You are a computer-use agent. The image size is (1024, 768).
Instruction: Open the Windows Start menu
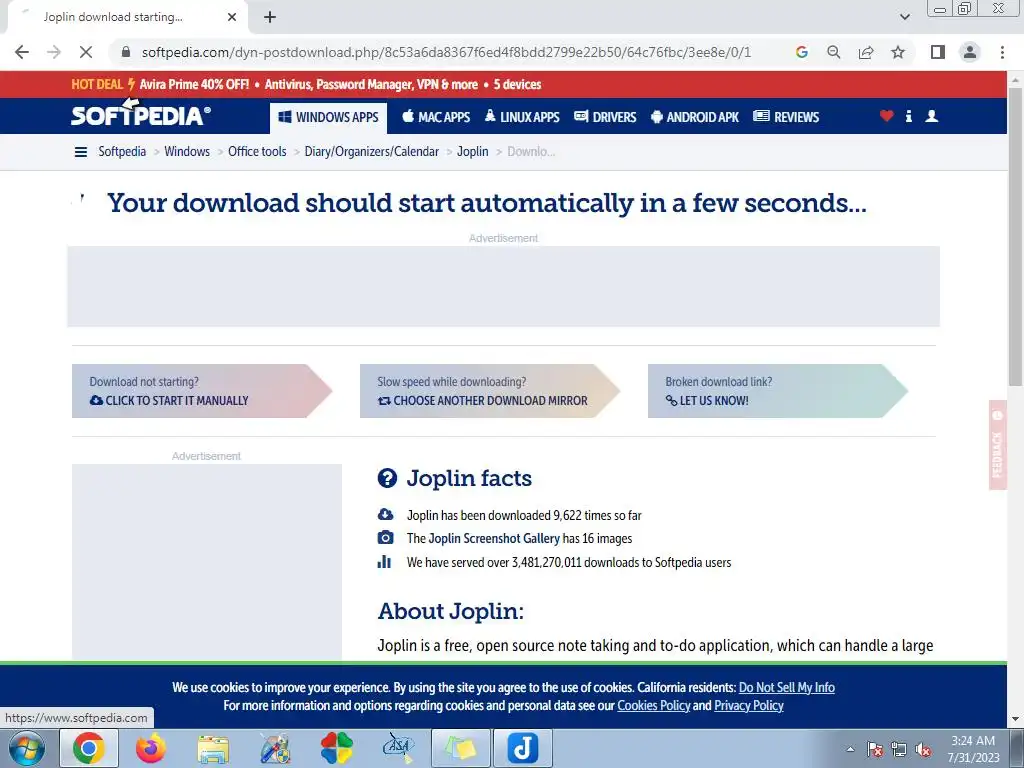pos(26,748)
